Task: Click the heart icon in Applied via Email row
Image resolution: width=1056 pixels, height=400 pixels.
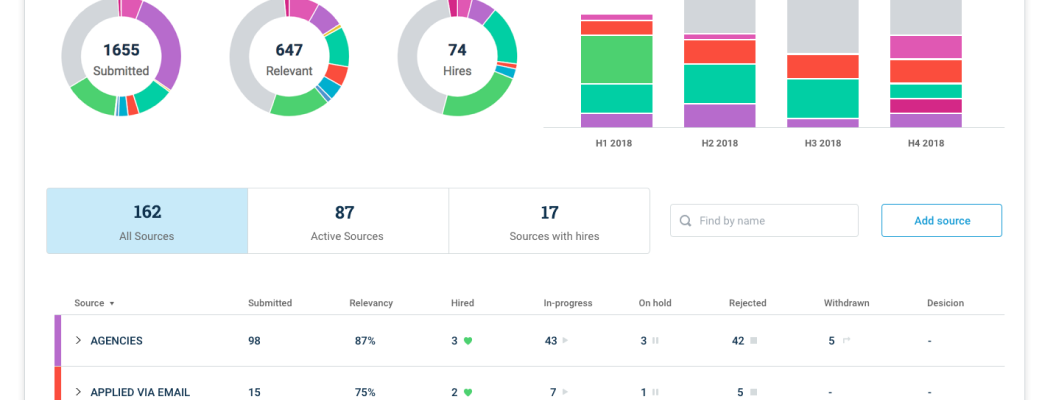Action: coord(467,393)
